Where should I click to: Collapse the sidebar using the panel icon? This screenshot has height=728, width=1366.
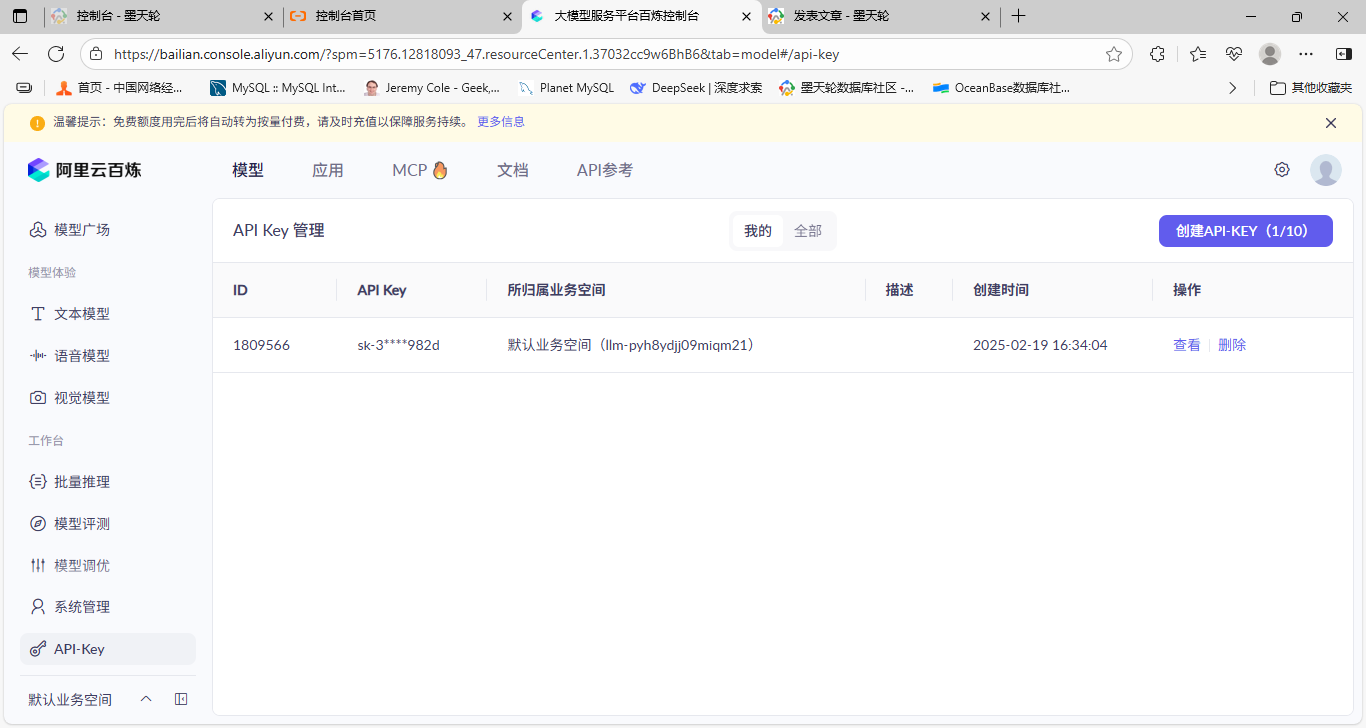point(181,699)
